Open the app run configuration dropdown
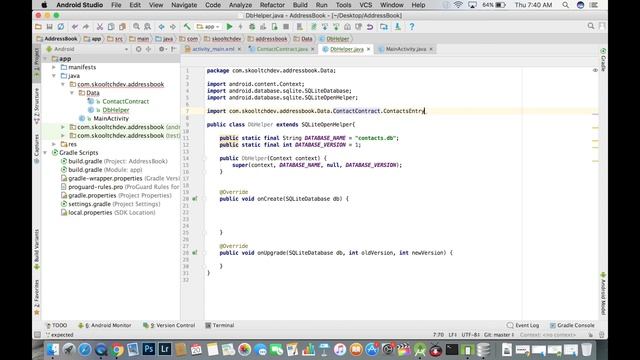Viewport: 640px width, 360px height. pyautogui.click(x=208, y=27)
